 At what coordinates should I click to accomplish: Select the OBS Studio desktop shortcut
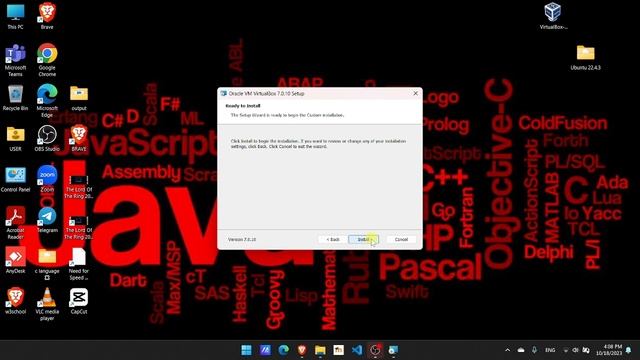[47, 139]
